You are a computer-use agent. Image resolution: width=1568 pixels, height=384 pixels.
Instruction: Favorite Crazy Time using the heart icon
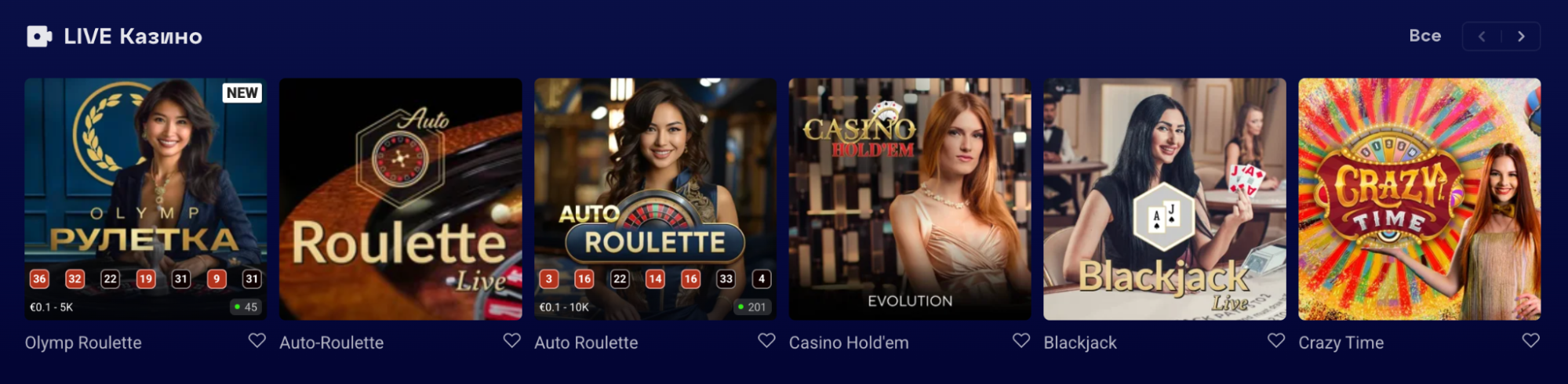click(x=1531, y=340)
